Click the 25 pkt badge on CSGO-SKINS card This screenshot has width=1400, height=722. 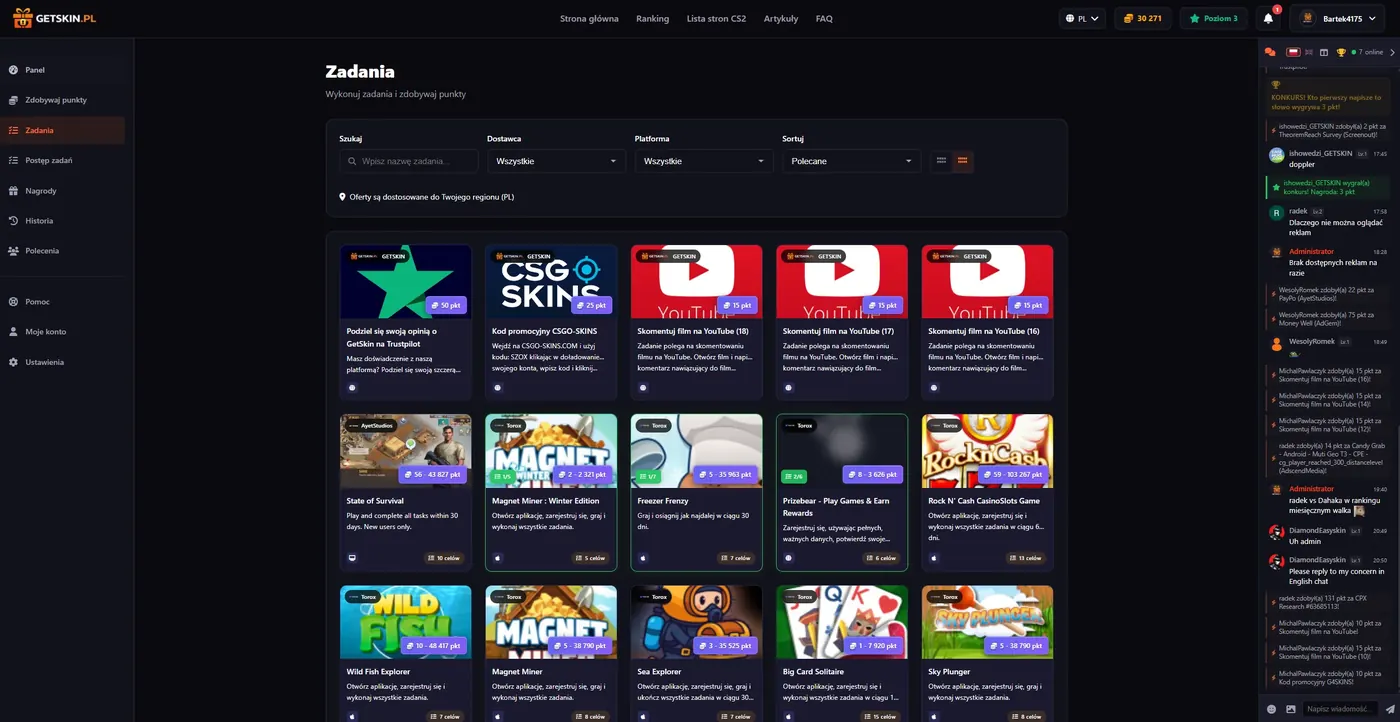[x=592, y=305]
